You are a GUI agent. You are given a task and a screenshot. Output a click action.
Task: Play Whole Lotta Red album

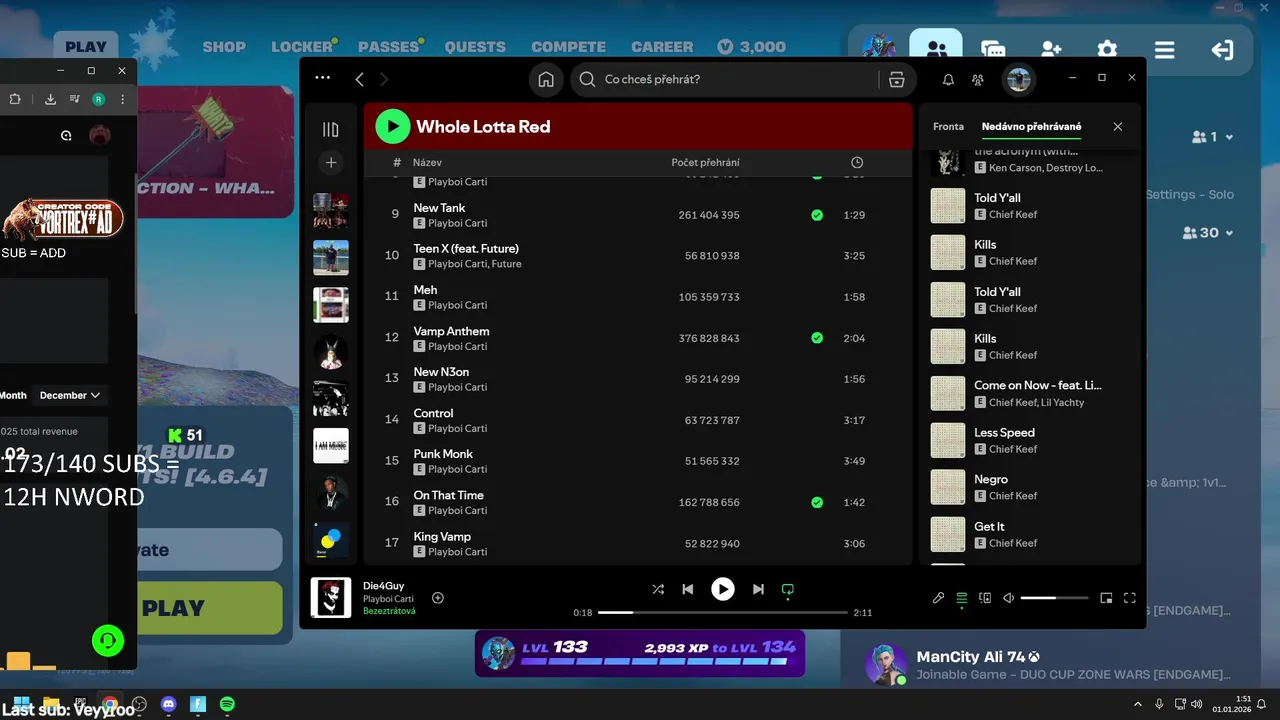point(393,126)
